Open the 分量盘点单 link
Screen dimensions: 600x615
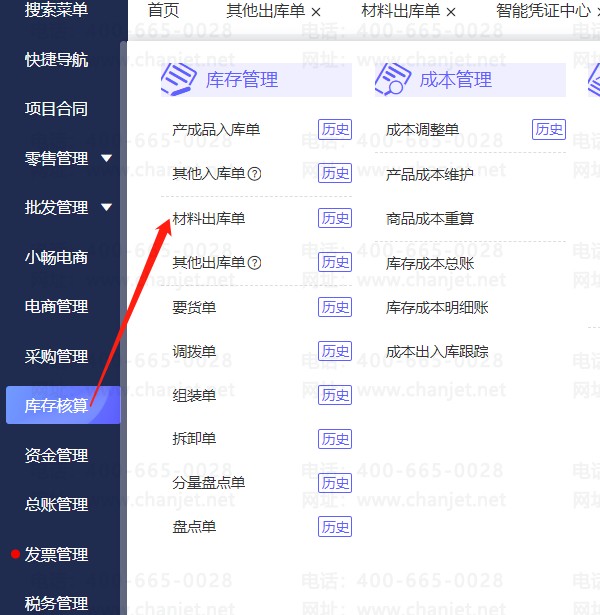pyautogui.click(x=209, y=483)
